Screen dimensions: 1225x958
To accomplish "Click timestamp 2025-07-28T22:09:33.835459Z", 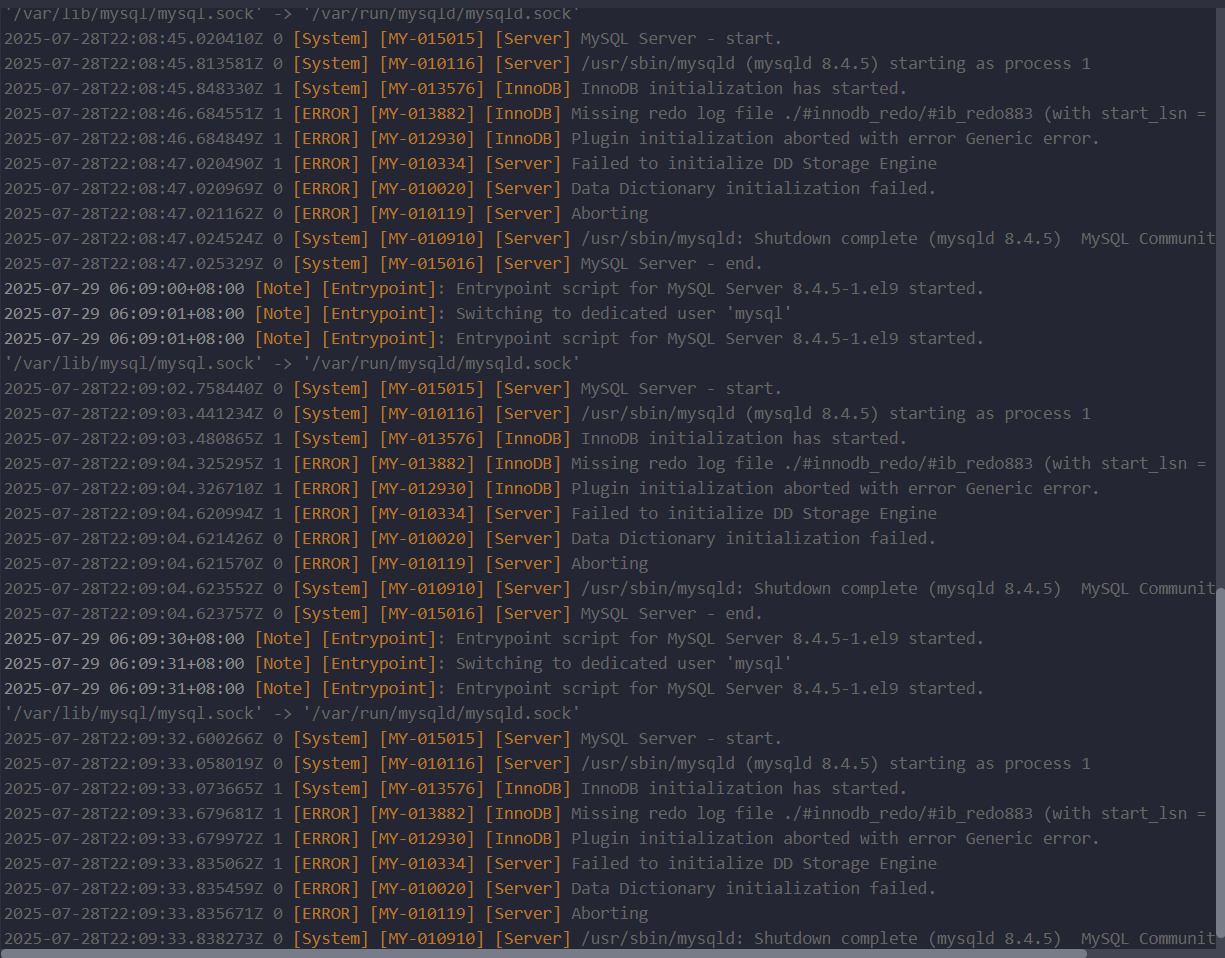I will click(x=134, y=888).
